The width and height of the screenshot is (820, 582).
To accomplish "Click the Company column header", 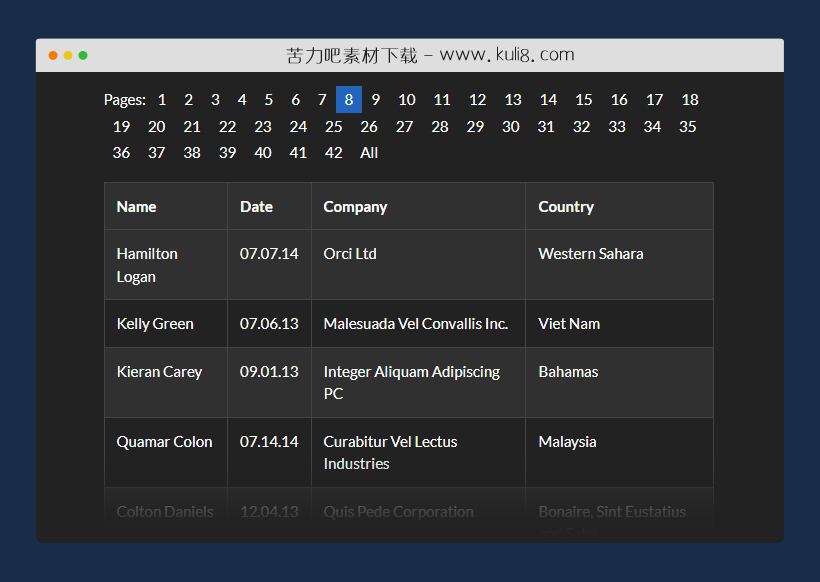I will [355, 207].
